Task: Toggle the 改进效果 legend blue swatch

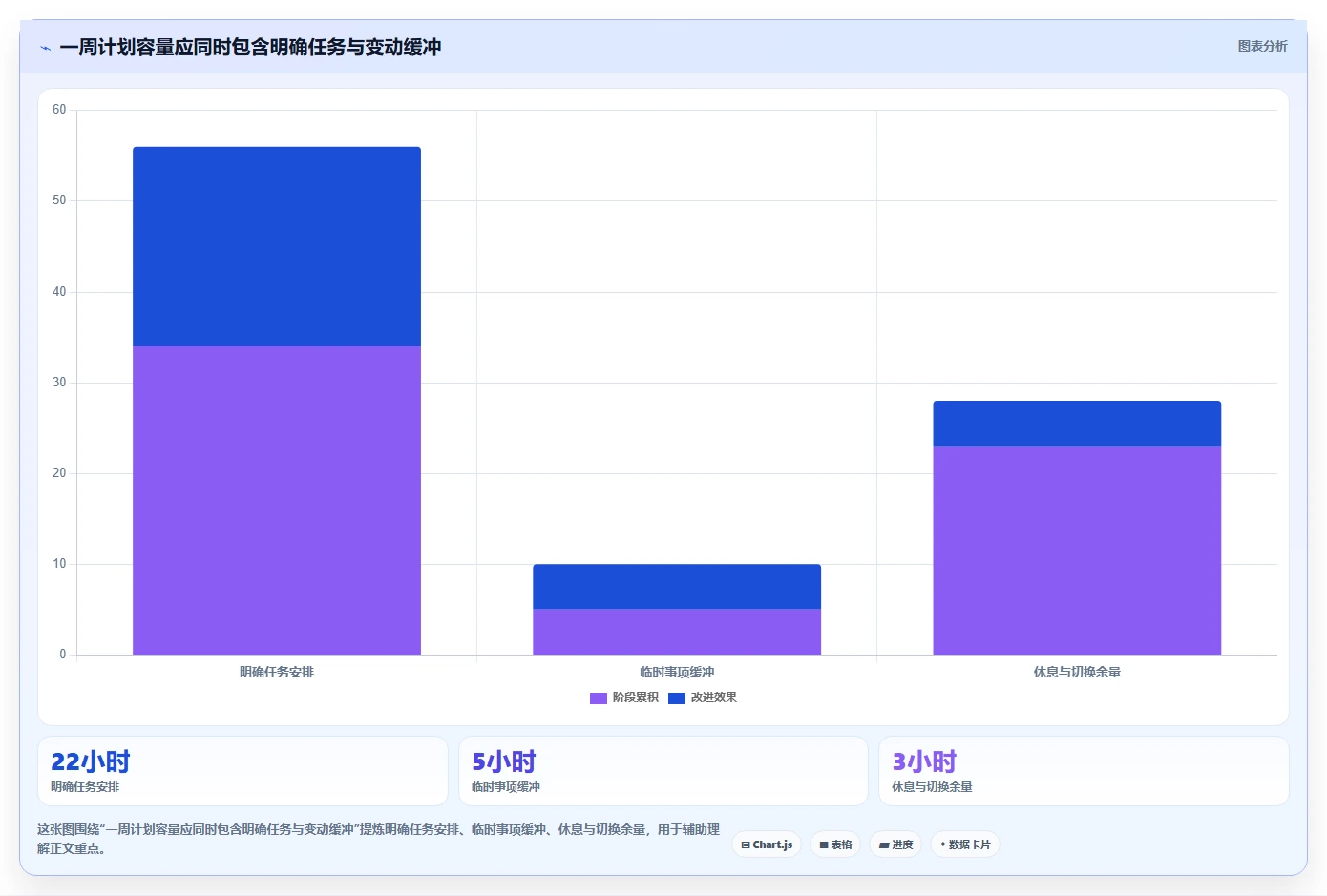Action: [677, 698]
